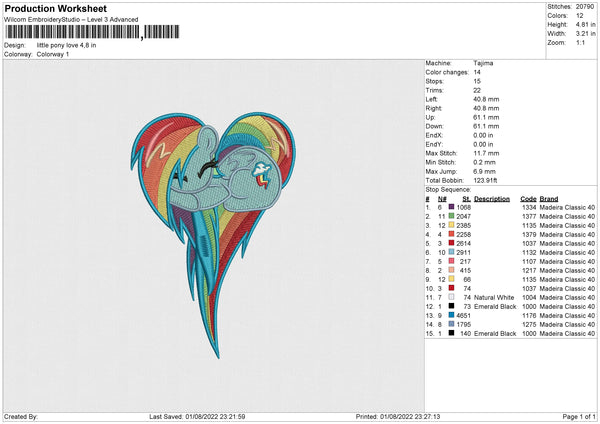This screenshot has width=600, height=424.
Task: Click the 'Stop Sequence:' heading
Action: pyautogui.click(x=448, y=189)
